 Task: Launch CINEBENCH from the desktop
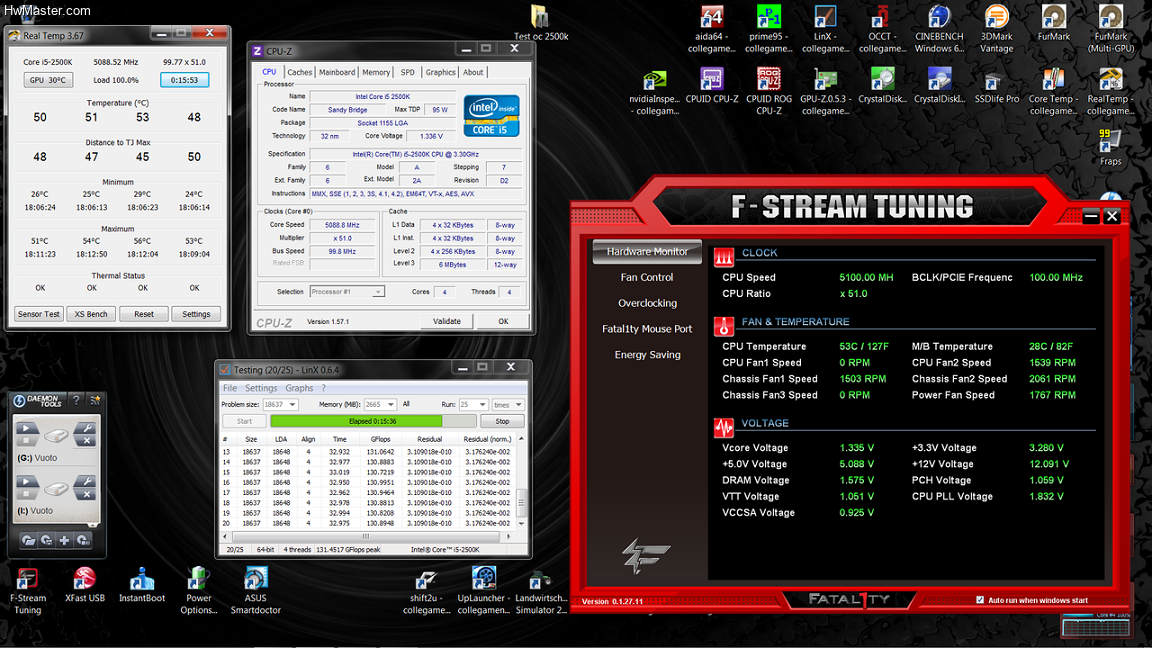(x=939, y=29)
